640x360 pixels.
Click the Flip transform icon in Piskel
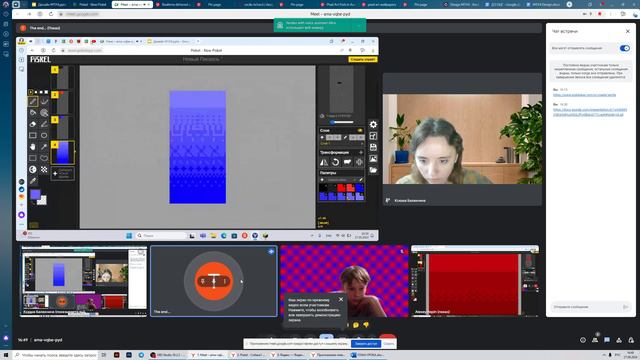point(324,162)
